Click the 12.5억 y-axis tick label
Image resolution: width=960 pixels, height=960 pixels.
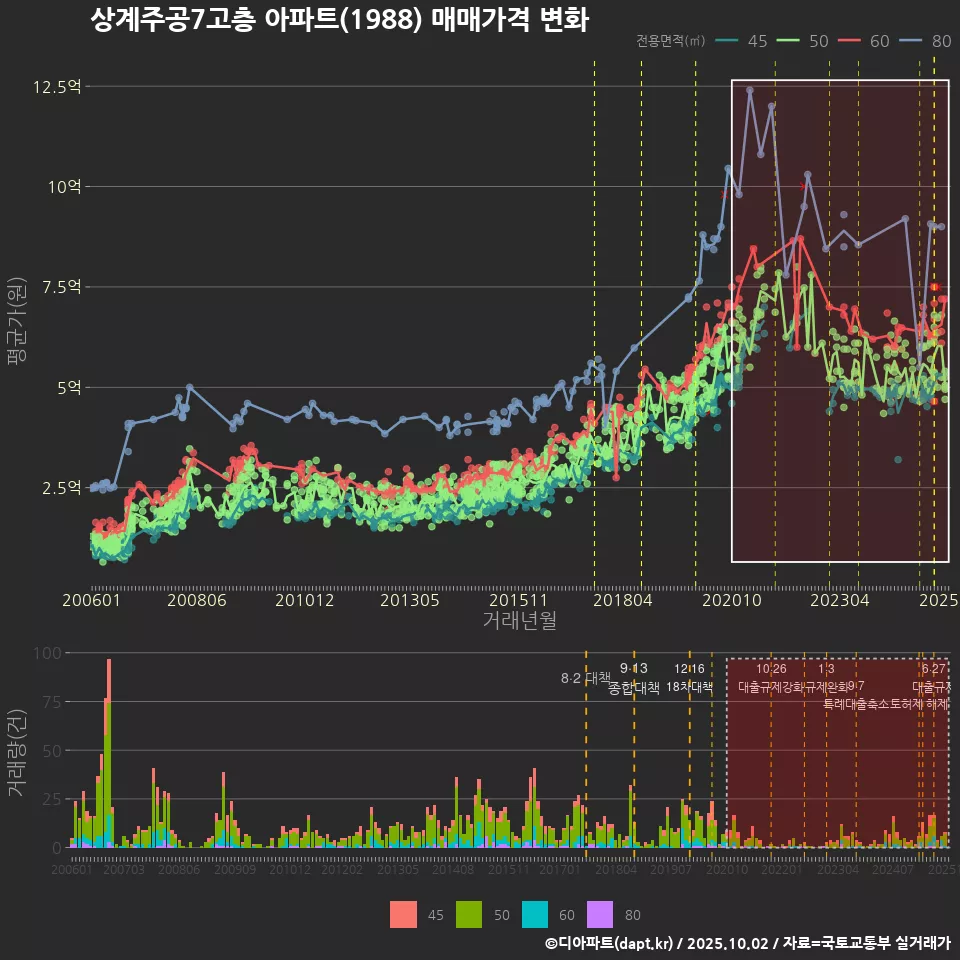coord(56,87)
